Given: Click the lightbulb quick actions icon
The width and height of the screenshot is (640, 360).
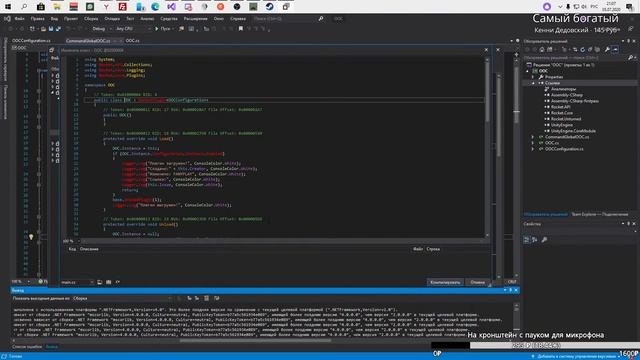Looking at the screenshot, I should (31, 236).
